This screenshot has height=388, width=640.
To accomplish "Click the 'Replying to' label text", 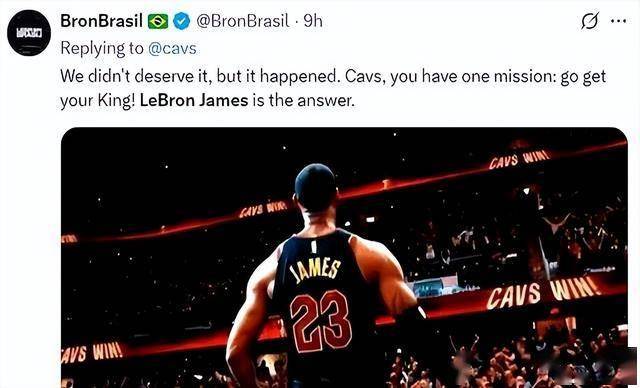I will [x=102, y=49].
